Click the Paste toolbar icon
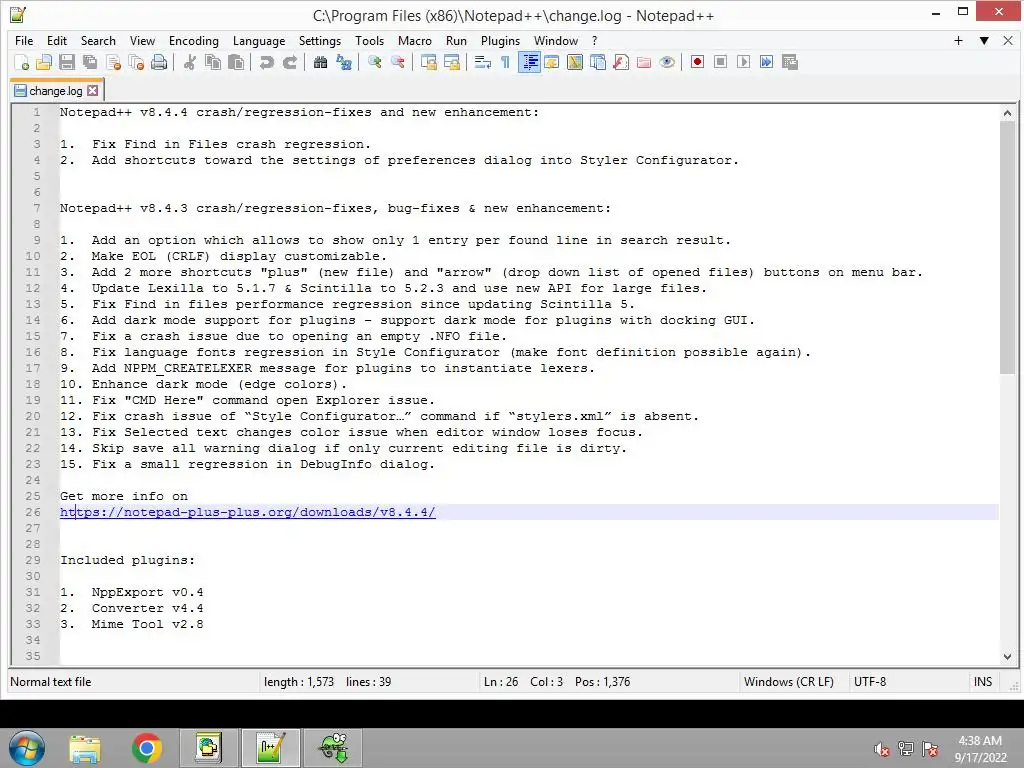The image size is (1024, 768). [236, 62]
